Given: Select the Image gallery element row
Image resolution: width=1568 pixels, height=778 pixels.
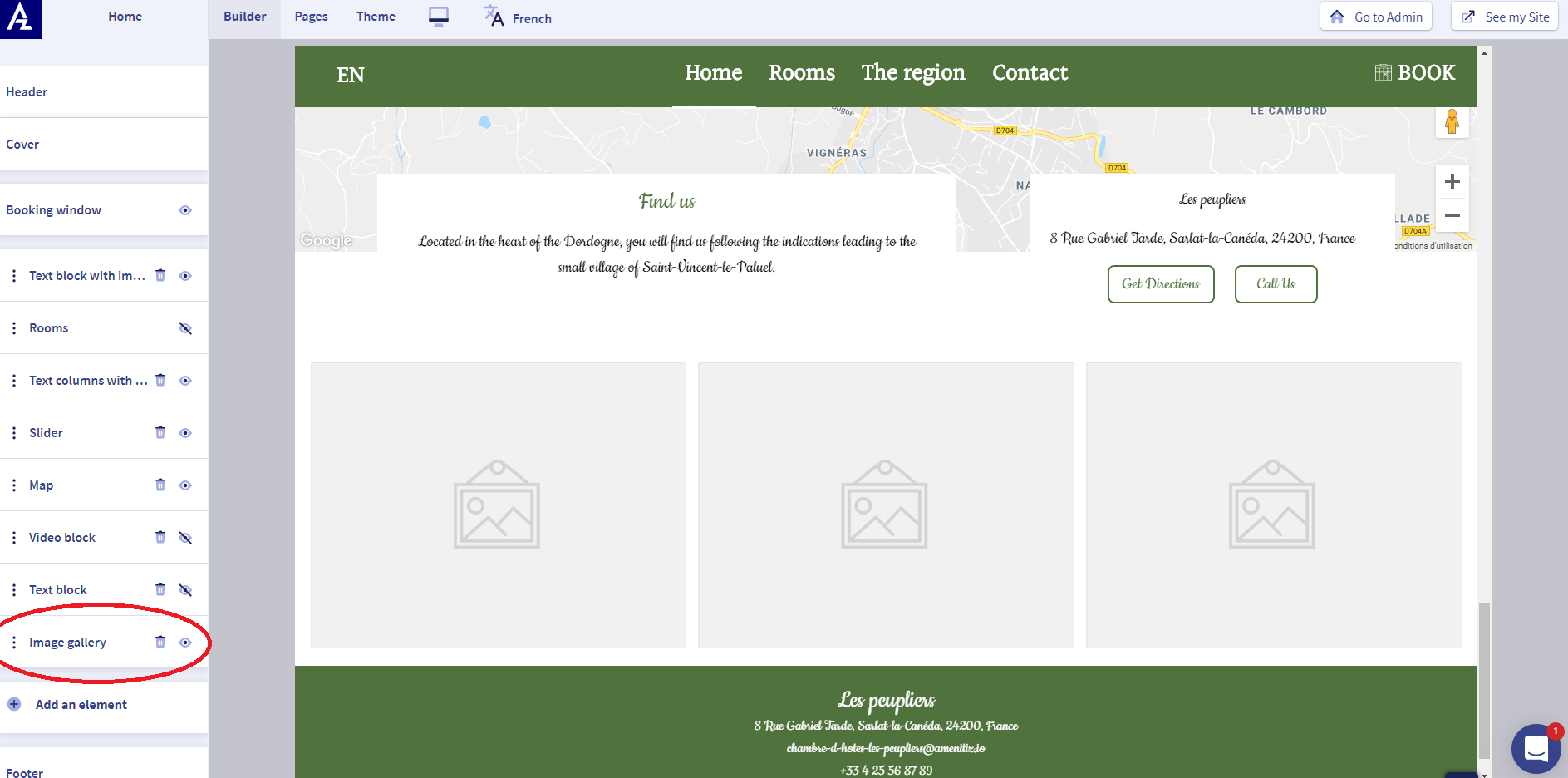Looking at the screenshot, I should 104,642.
